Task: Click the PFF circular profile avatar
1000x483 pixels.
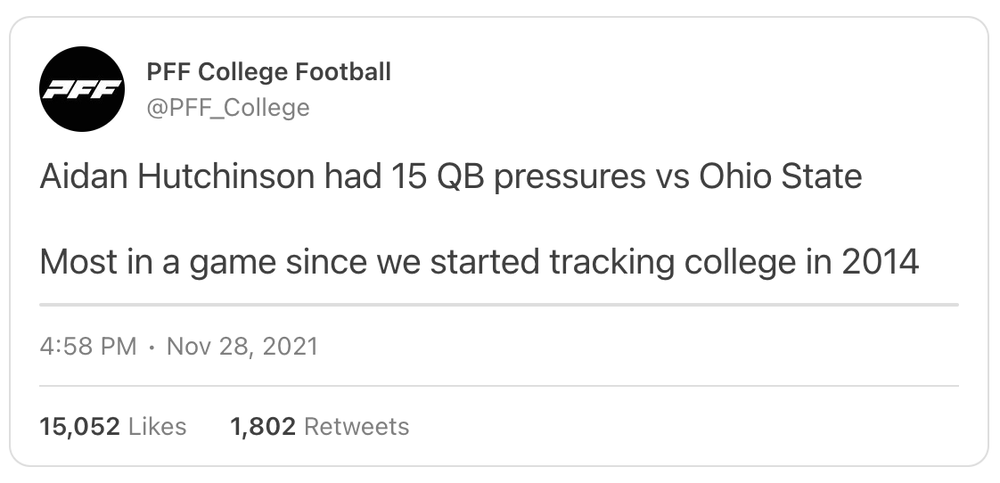Action: pyautogui.click(x=82, y=89)
